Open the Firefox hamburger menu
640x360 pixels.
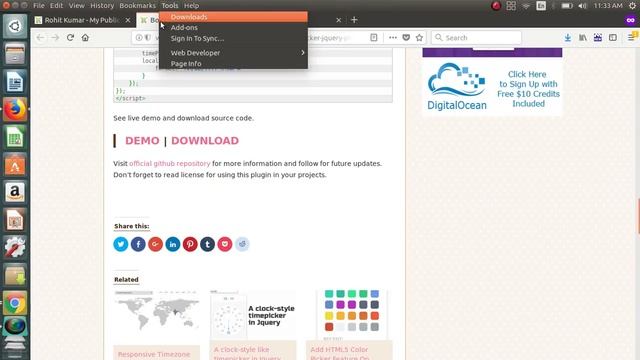pos(631,38)
